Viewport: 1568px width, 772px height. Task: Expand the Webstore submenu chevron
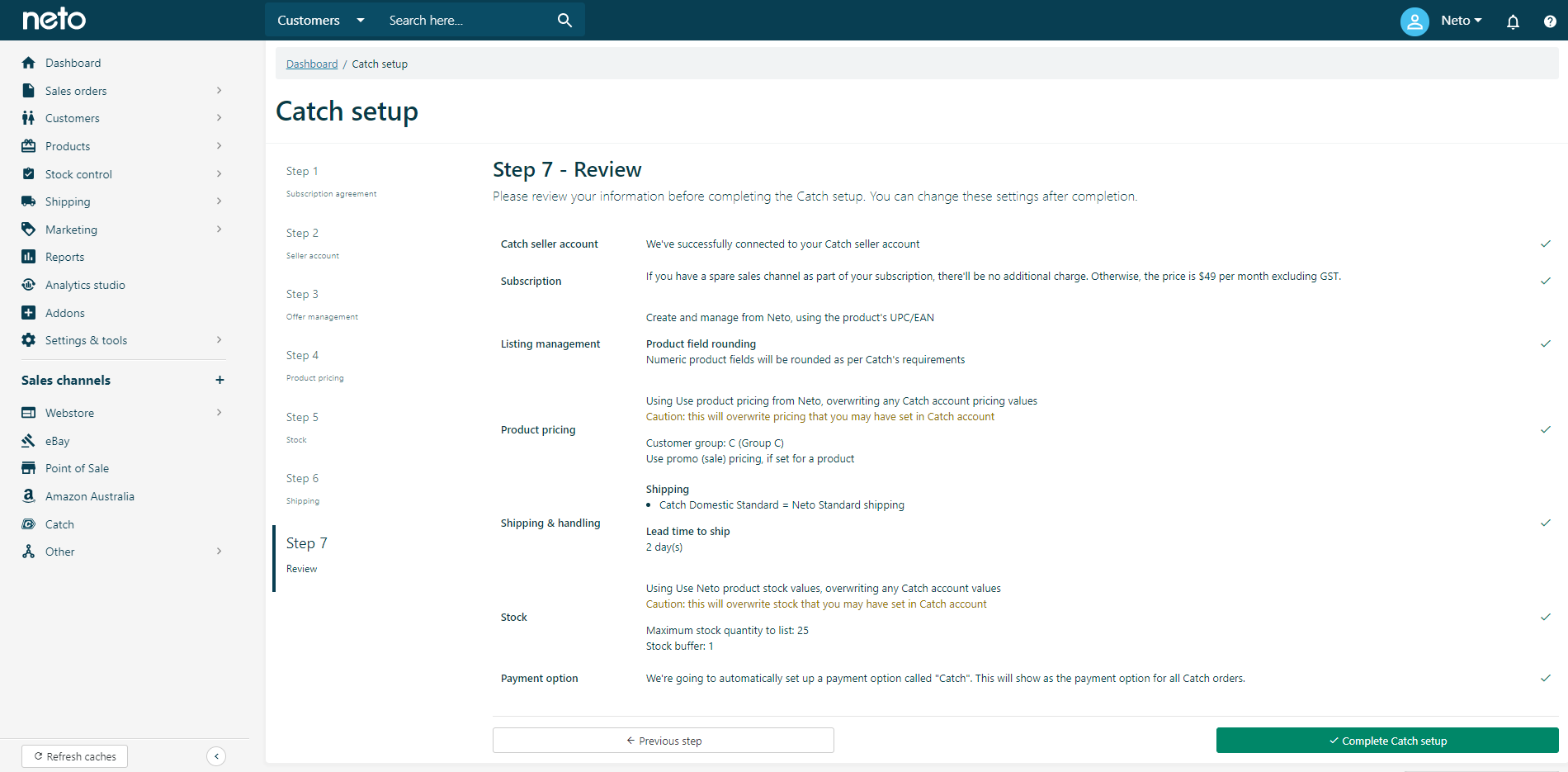pos(219,413)
